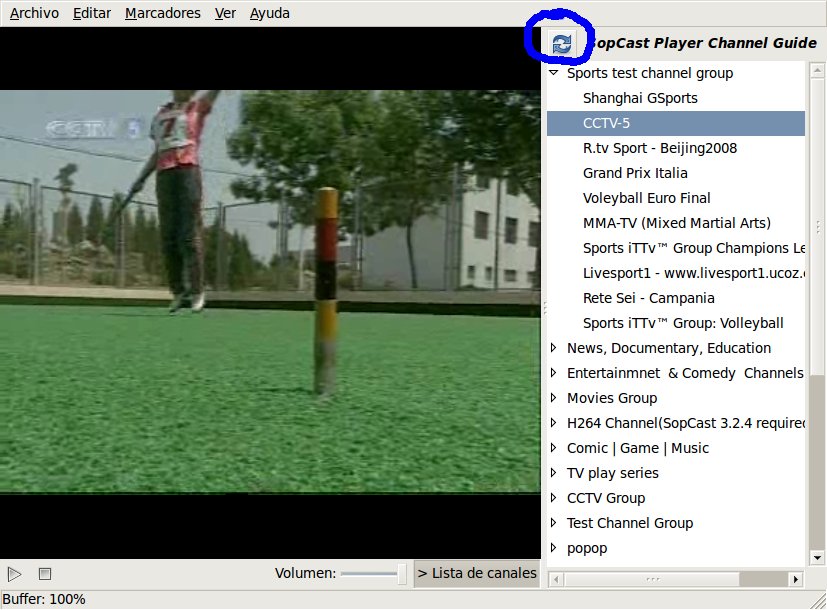Open the Archivo menu
Viewport: 827px width, 610px height.
coord(34,13)
